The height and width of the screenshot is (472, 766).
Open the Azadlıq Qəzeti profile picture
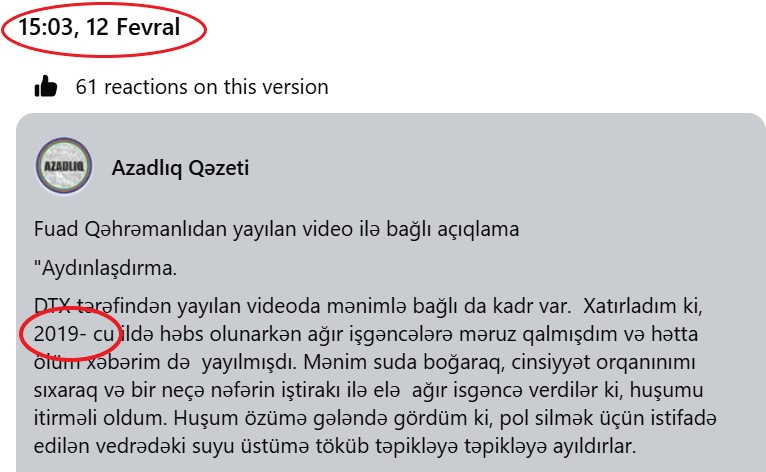pos(64,166)
